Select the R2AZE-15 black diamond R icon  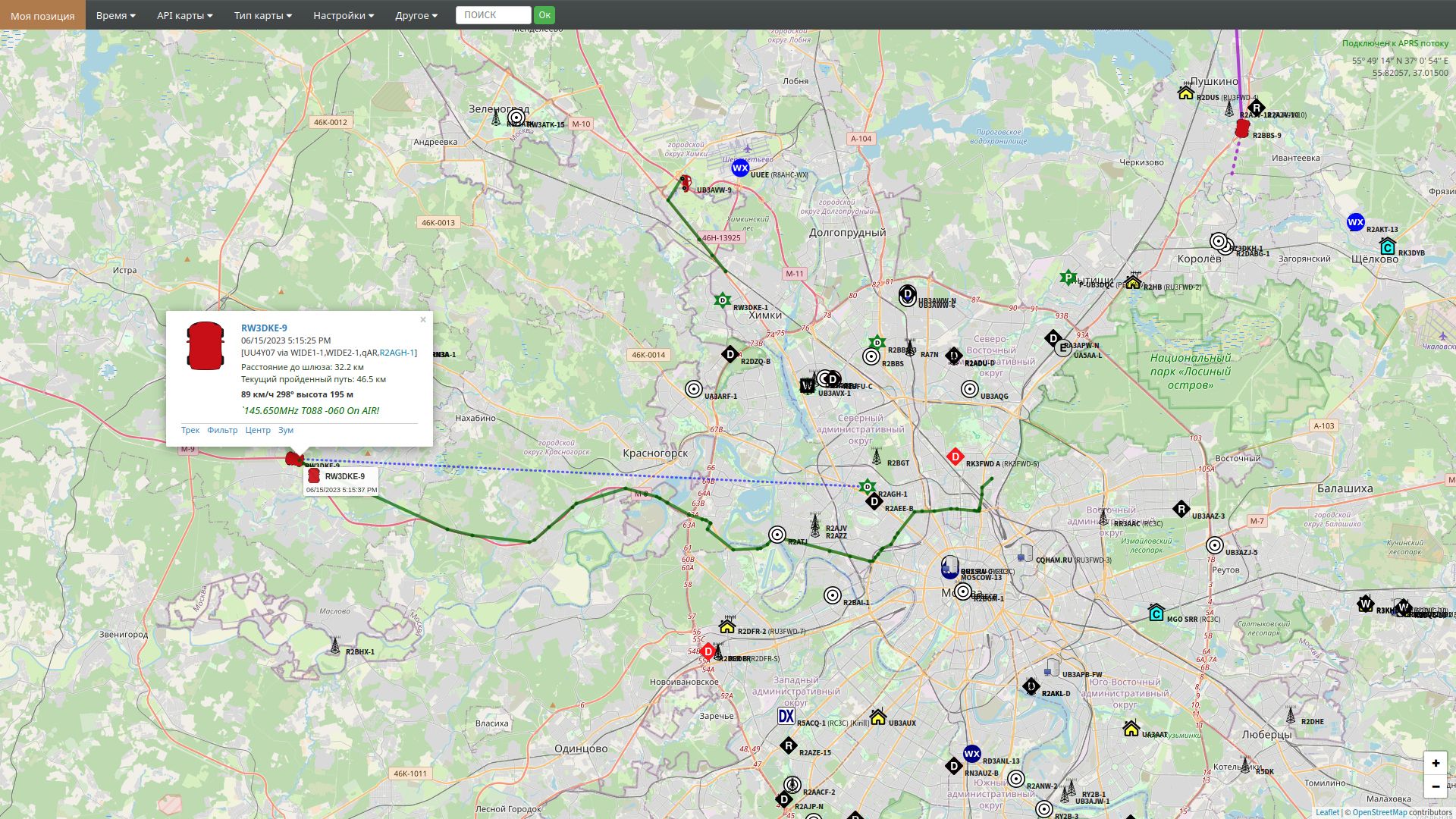[789, 745]
